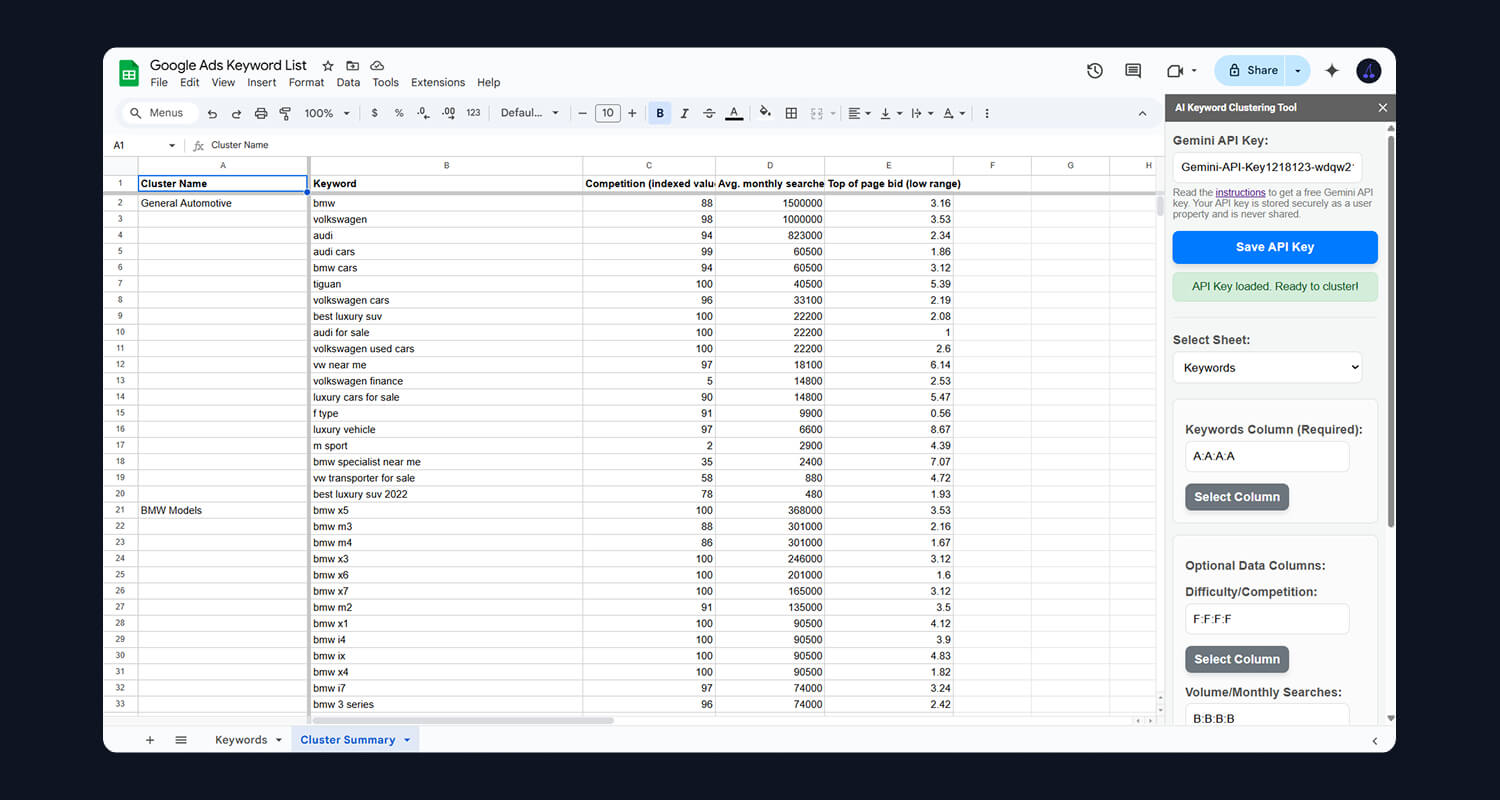Open text wrapping dropdown
Screen dimensions: 1500x800
(x=921, y=113)
